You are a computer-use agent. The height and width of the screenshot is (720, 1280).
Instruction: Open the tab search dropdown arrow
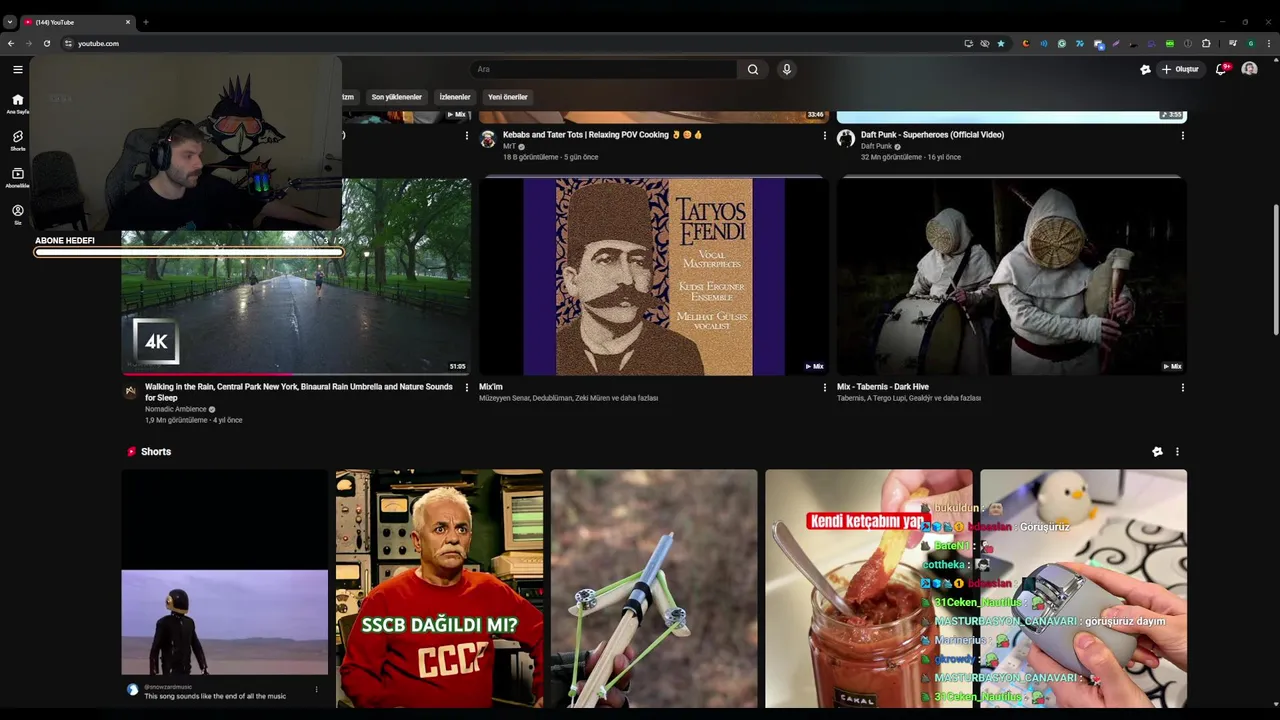(x=10, y=22)
